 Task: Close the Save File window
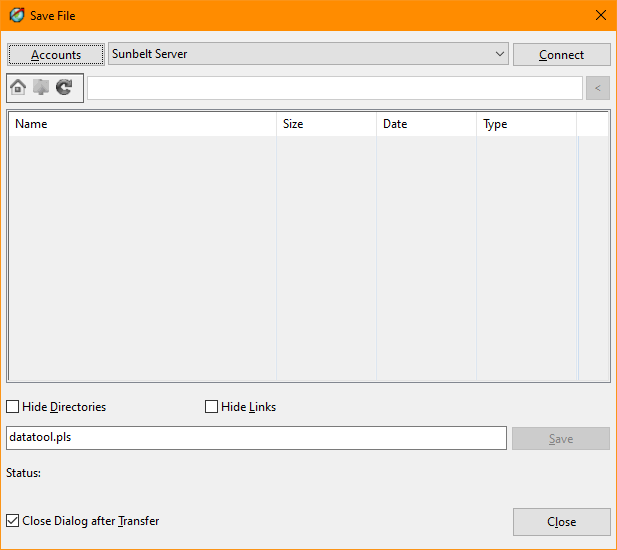click(x=600, y=15)
